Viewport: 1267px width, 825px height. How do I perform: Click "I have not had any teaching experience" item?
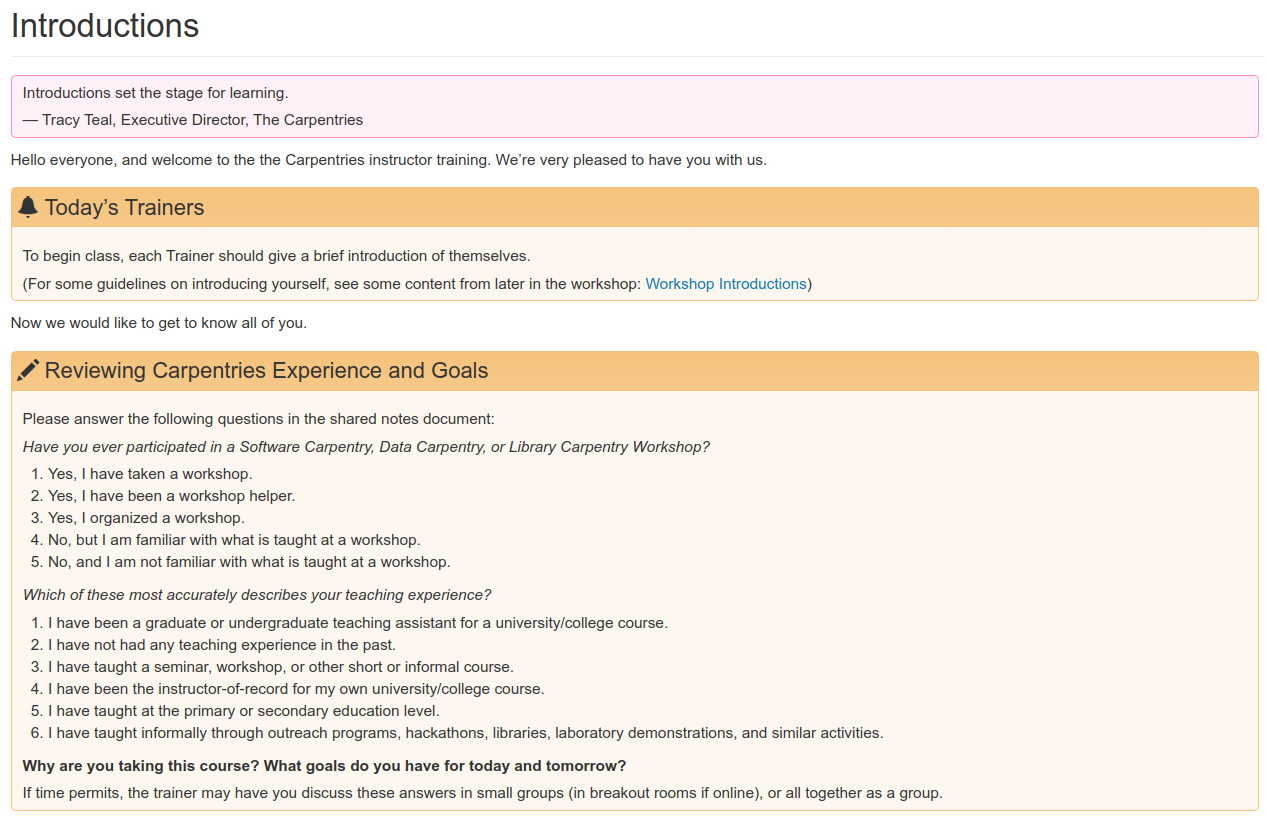point(222,645)
